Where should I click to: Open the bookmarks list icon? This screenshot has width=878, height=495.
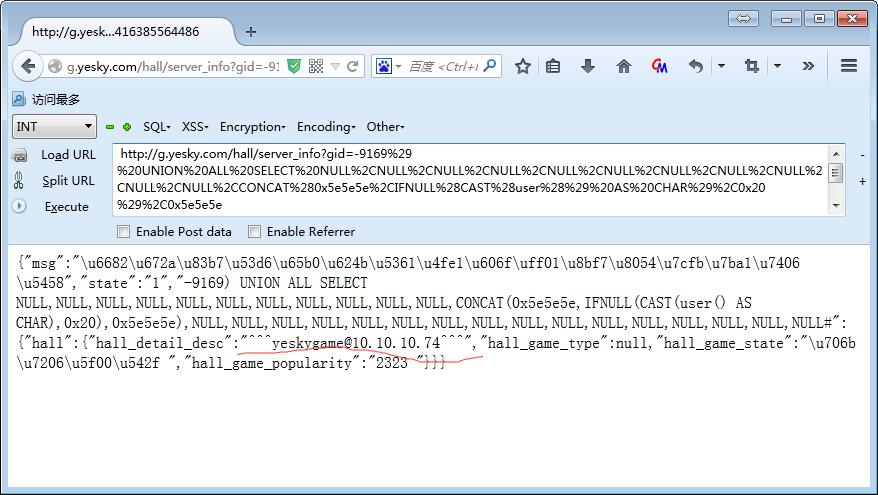(553, 66)
